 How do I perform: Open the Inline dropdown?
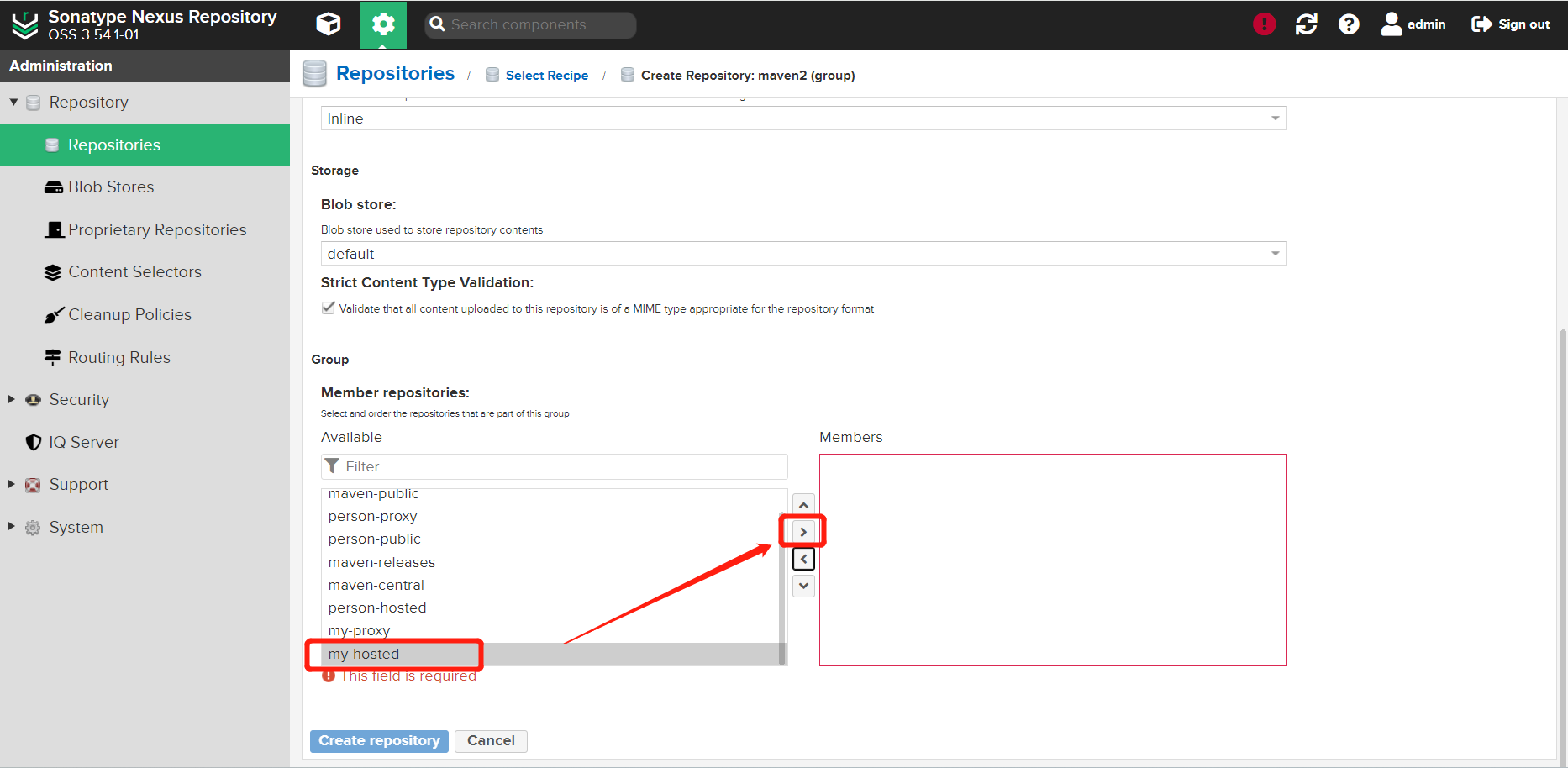pyautogui.click(x=803, y=118)
